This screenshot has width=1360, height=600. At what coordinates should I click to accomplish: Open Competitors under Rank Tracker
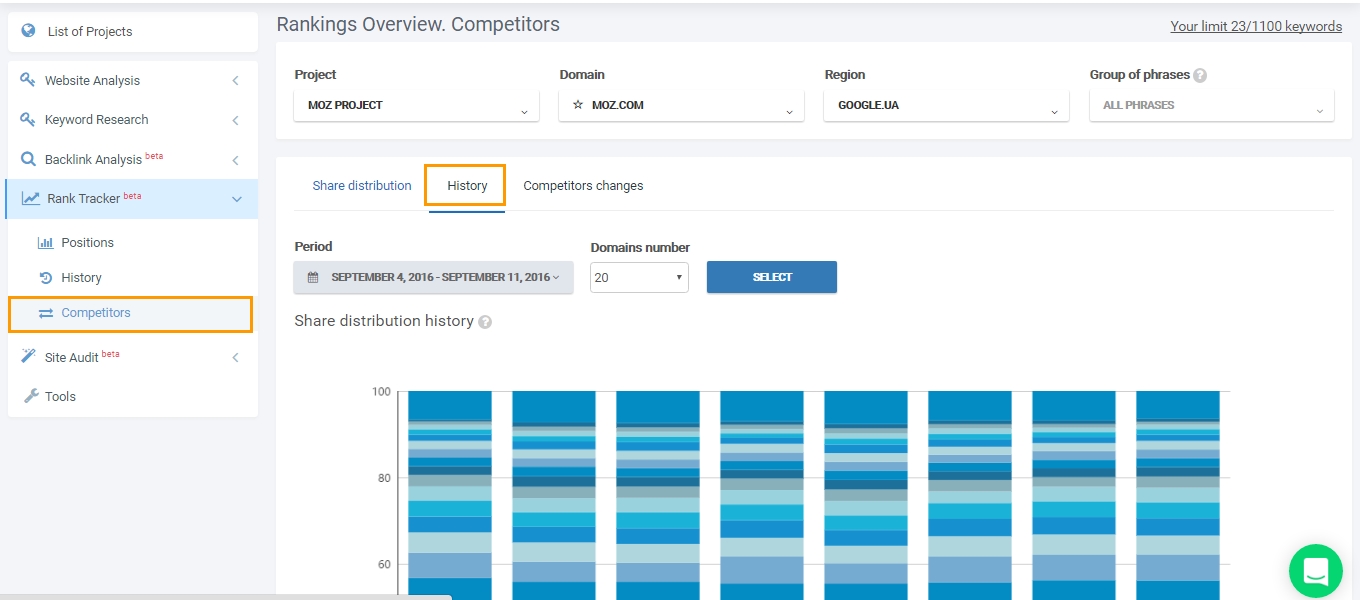96,313
